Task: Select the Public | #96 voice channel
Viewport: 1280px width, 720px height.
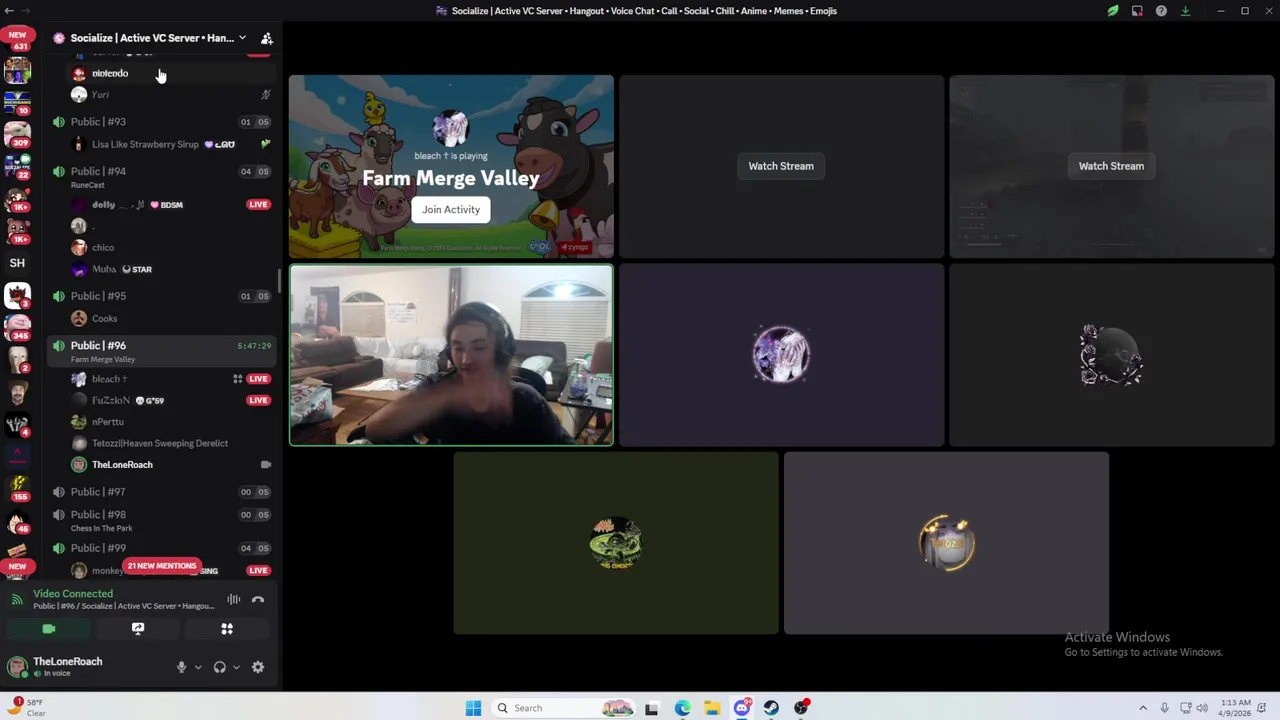Action: (x=161, y=350)
